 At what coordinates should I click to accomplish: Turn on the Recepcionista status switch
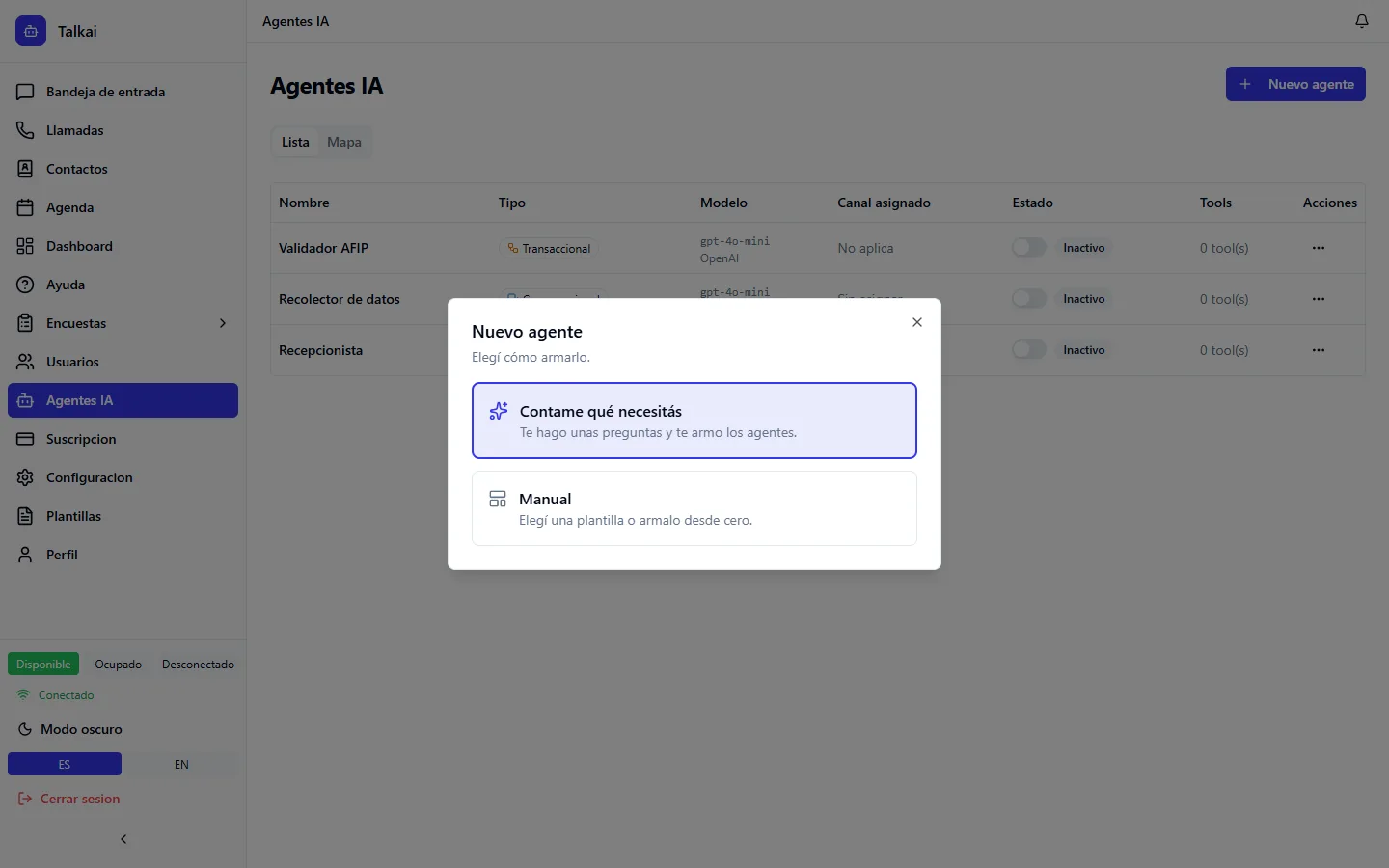pos(1029,350)
